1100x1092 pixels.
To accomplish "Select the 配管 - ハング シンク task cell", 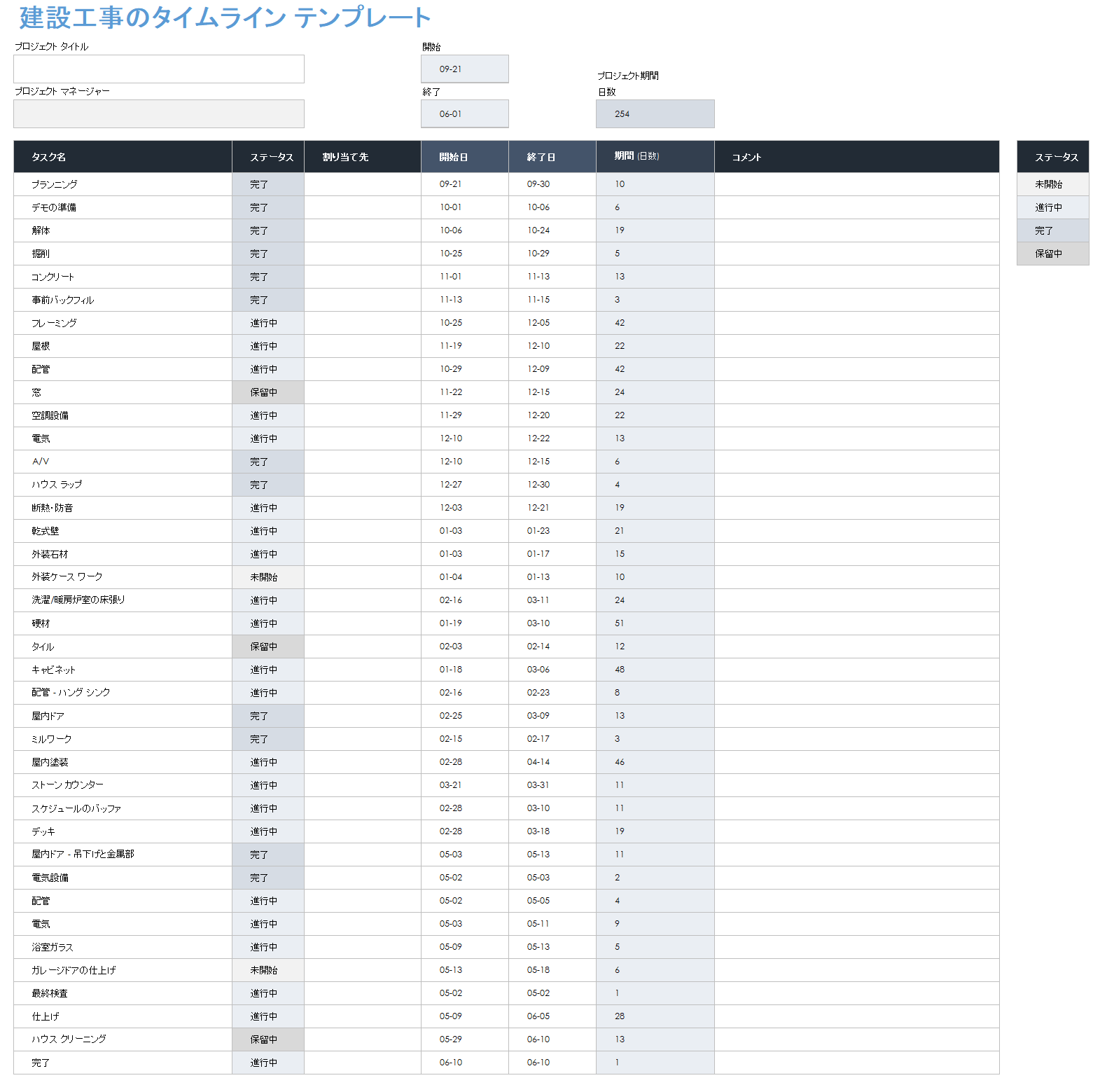I will (123, 693).
